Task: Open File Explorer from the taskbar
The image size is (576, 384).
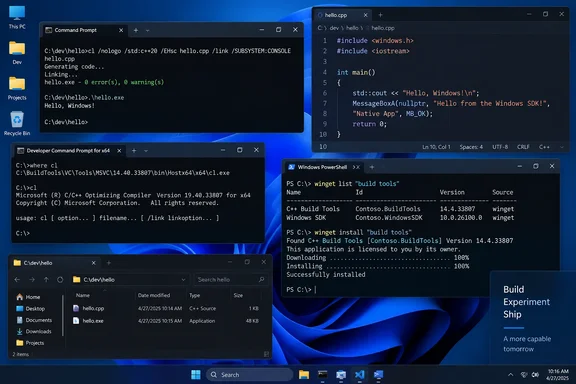Action: tap(304, 374)
